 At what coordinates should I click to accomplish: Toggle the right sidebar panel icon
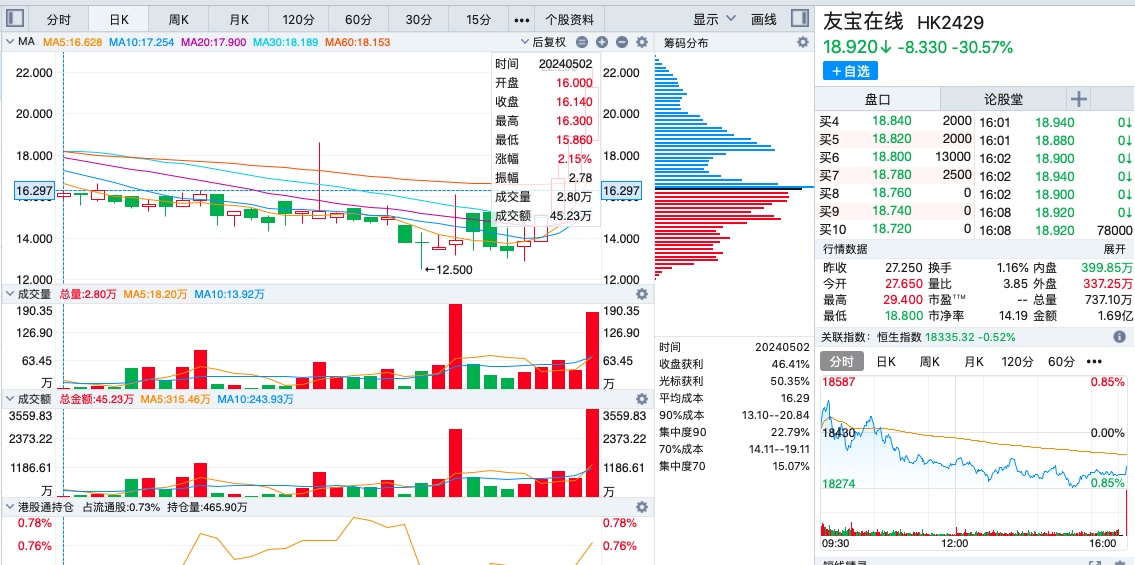[x=799, y=18]
